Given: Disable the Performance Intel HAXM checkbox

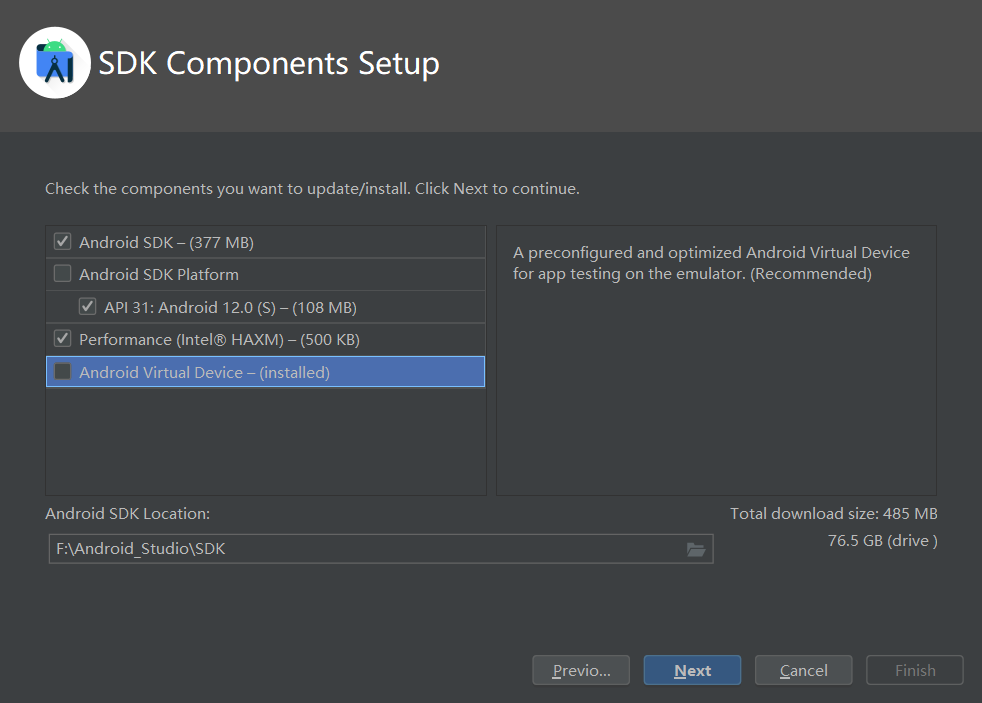Looking at the screenshot, I should 63,339.
